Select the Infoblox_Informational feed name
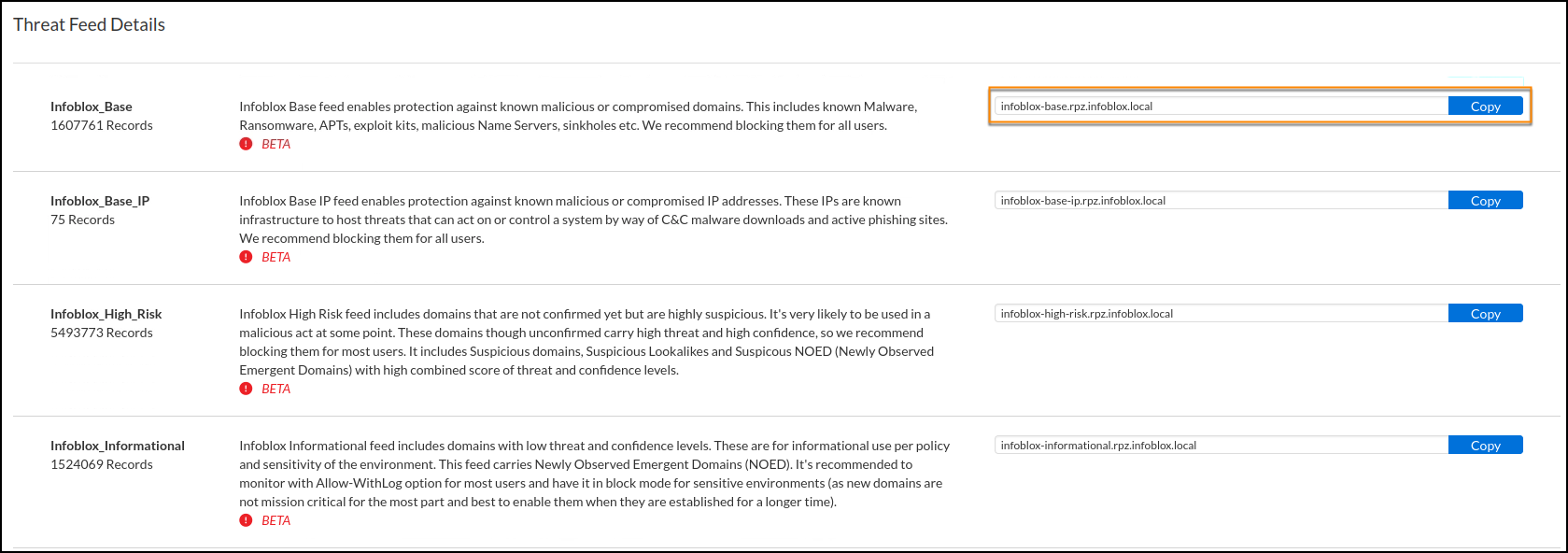 coord(118,446)
